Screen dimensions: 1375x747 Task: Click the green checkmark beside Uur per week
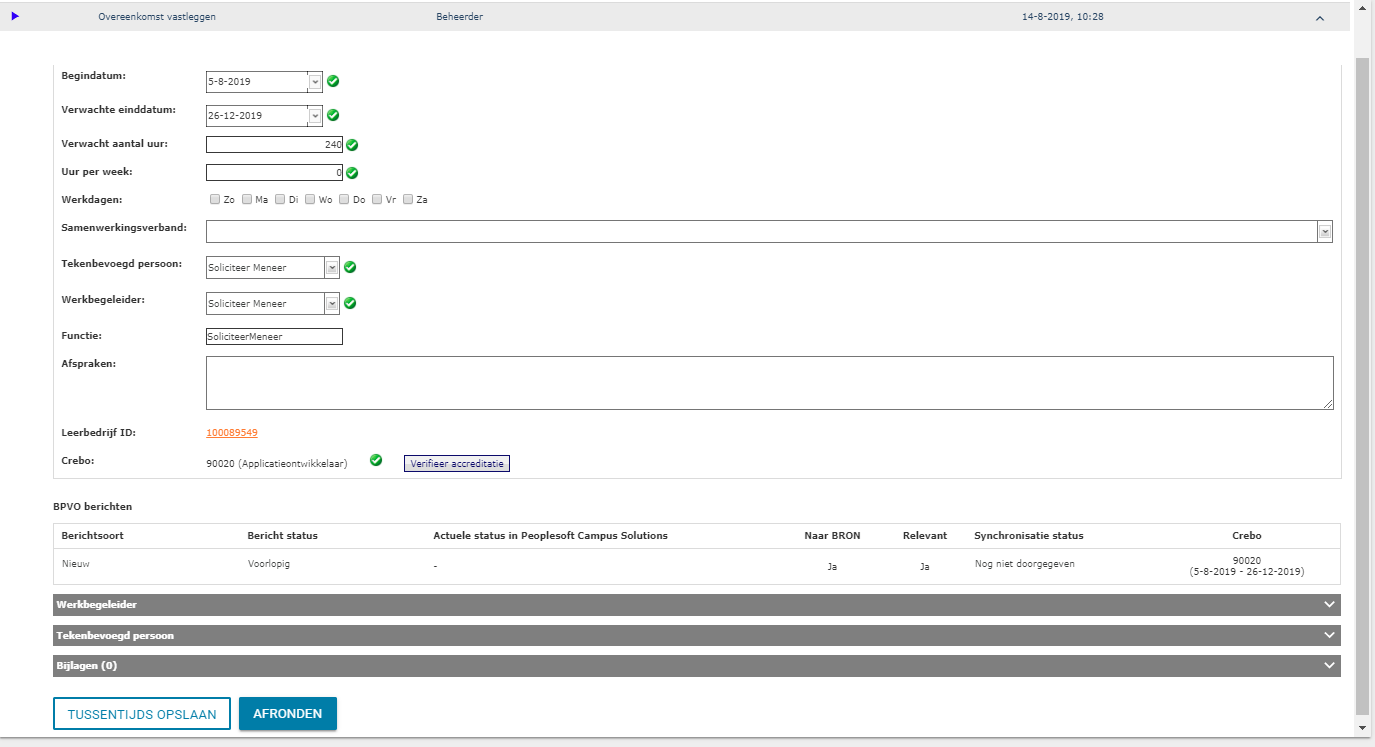[352, 173]
